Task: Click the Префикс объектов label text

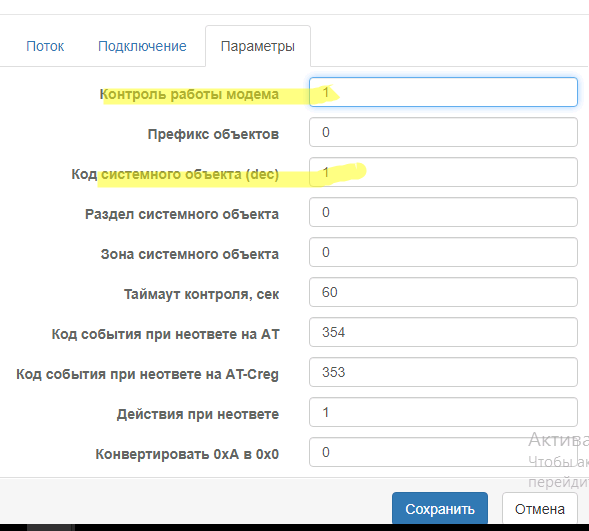Action: pyautogui.click(x=213, y=134)
